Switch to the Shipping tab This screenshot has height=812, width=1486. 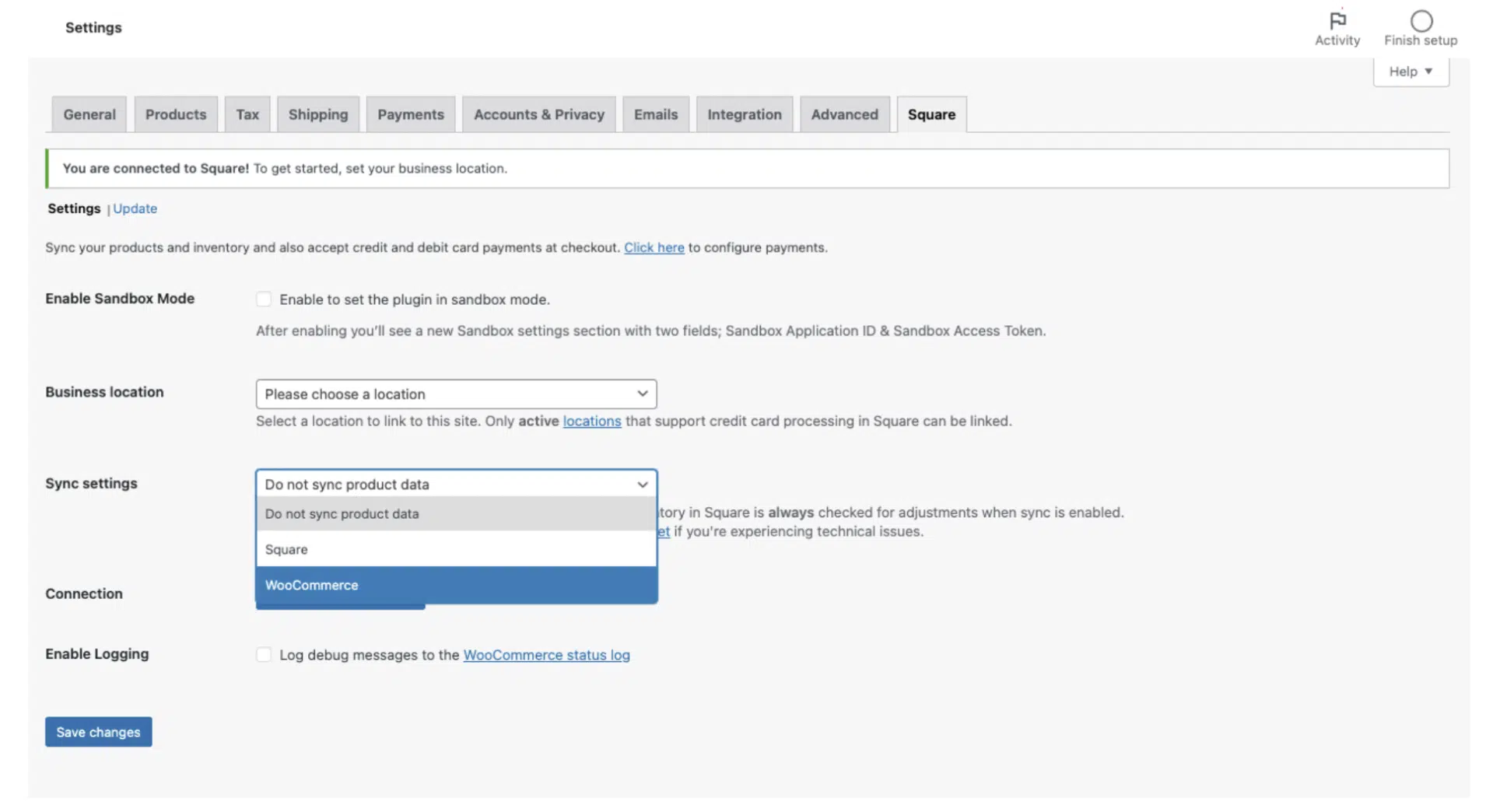coord(317,114)
